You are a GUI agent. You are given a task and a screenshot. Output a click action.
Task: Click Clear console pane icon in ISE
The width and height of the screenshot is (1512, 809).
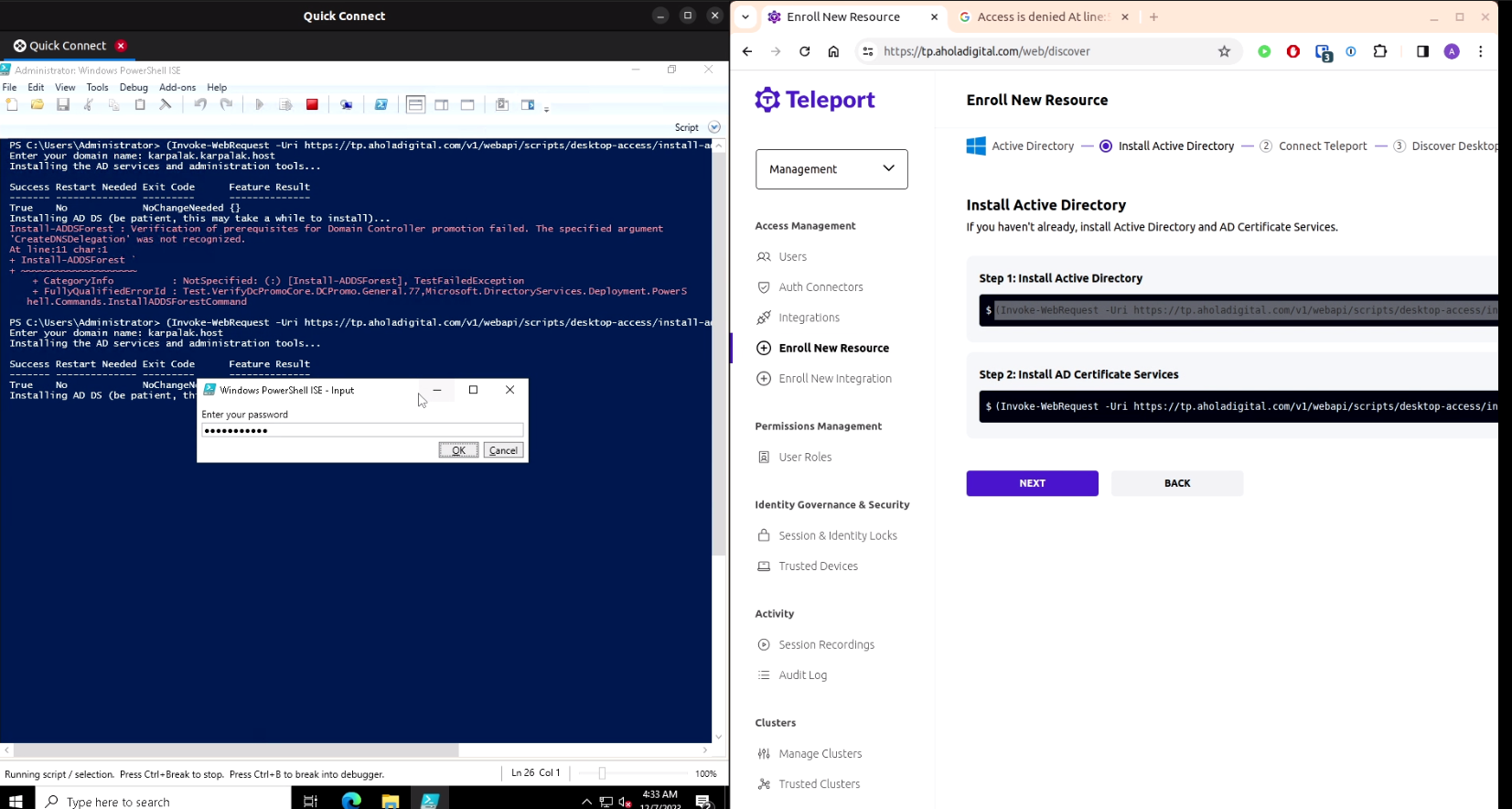[x=166, y=104]
